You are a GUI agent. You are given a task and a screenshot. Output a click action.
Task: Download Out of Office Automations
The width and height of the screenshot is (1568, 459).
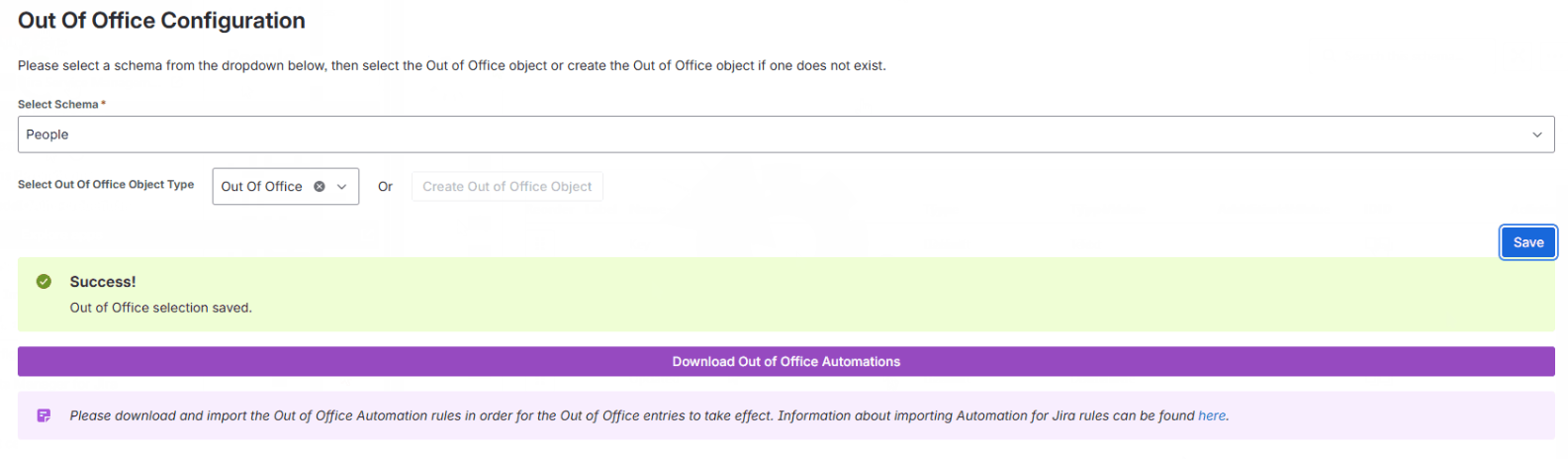(785, 361)
